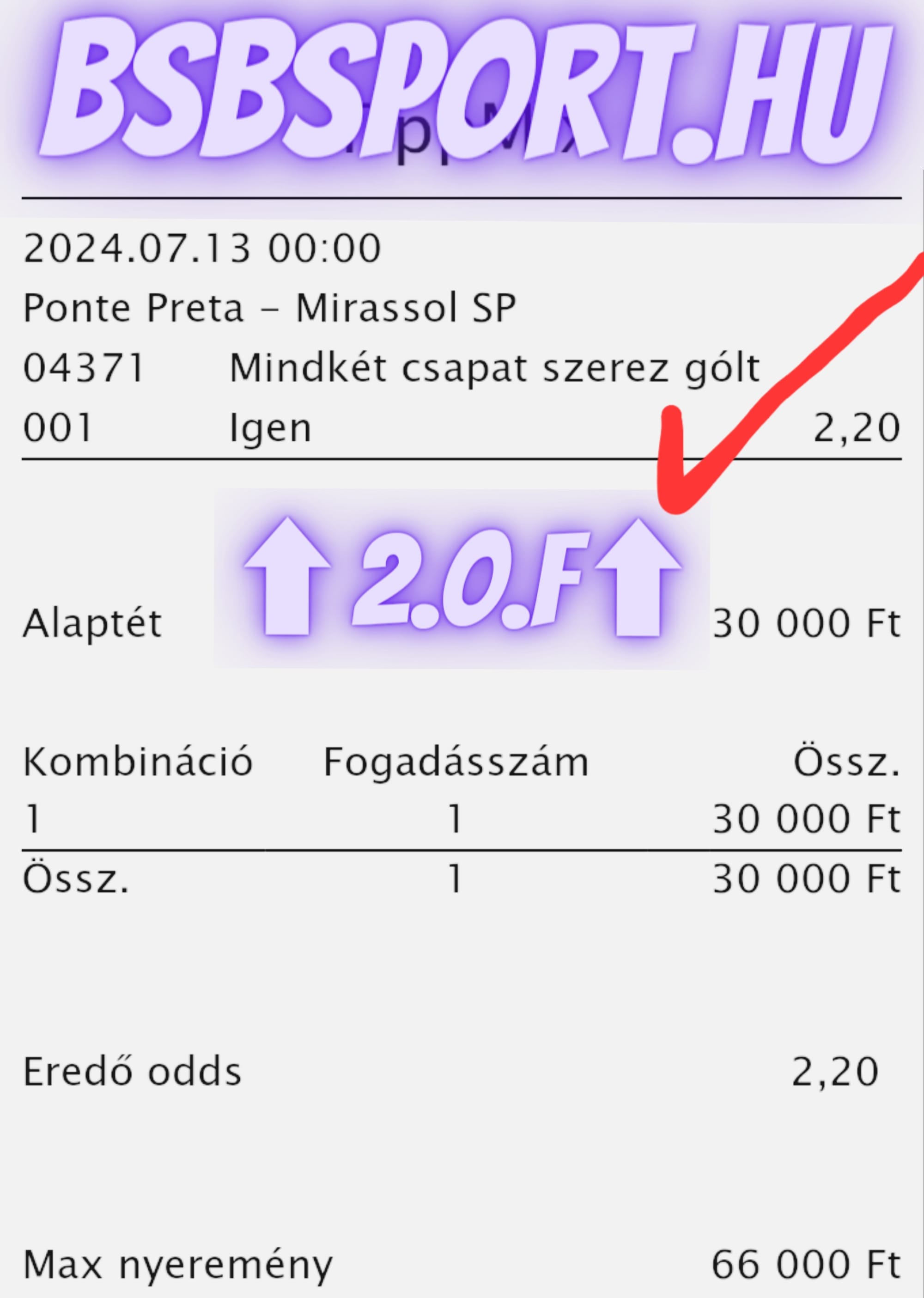Click the event code 04371
This screenshot has height=1298, width=924.
click(x=83, y=368)
